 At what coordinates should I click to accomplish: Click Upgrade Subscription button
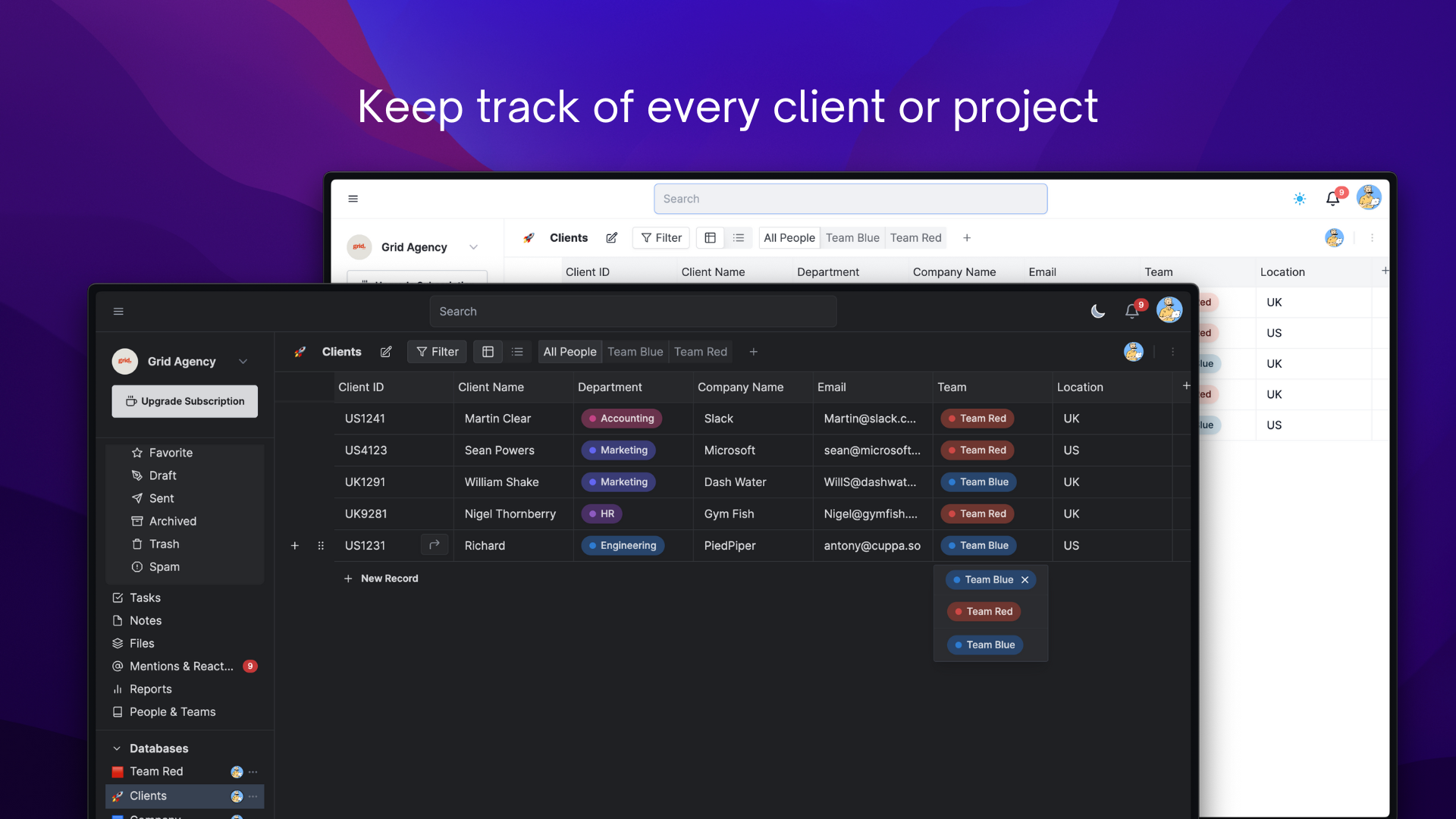coord(184,401)
